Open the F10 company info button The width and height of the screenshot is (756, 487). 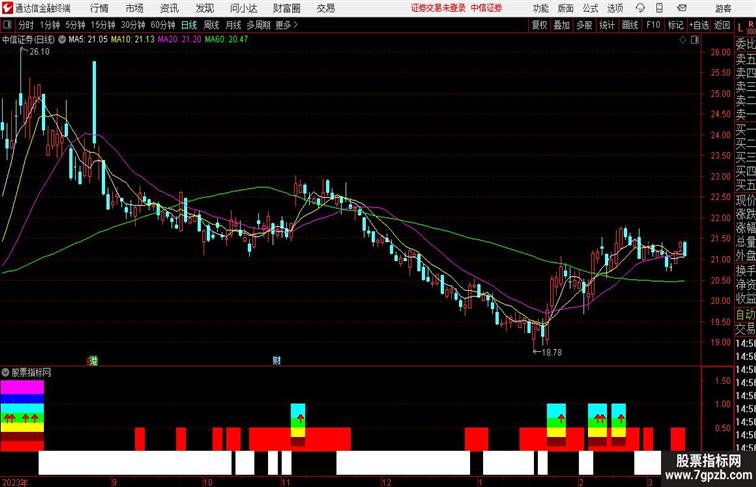point(653,25)
